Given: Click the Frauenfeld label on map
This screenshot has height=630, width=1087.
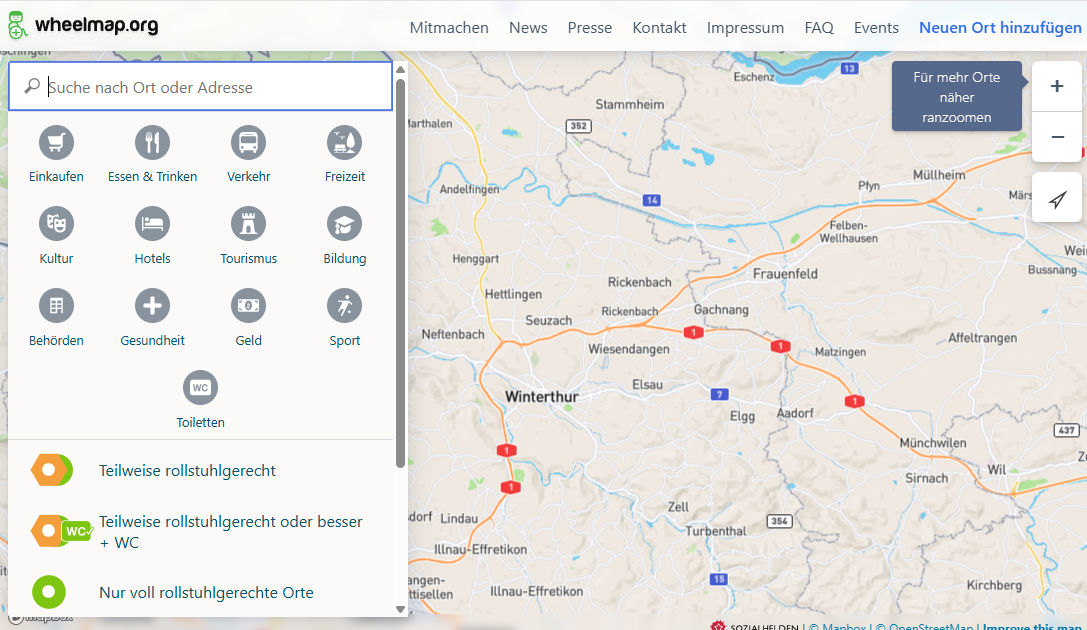Looking at the screenshot, I should pos(785,274).
